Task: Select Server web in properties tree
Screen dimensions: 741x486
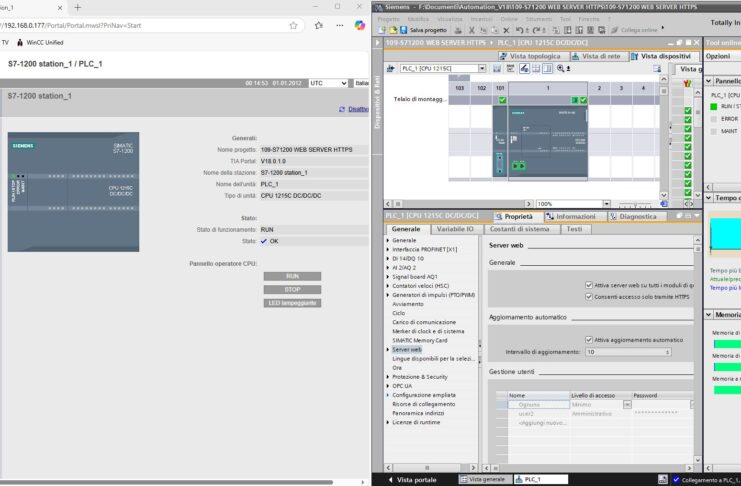Action: (x=406, y=349)
